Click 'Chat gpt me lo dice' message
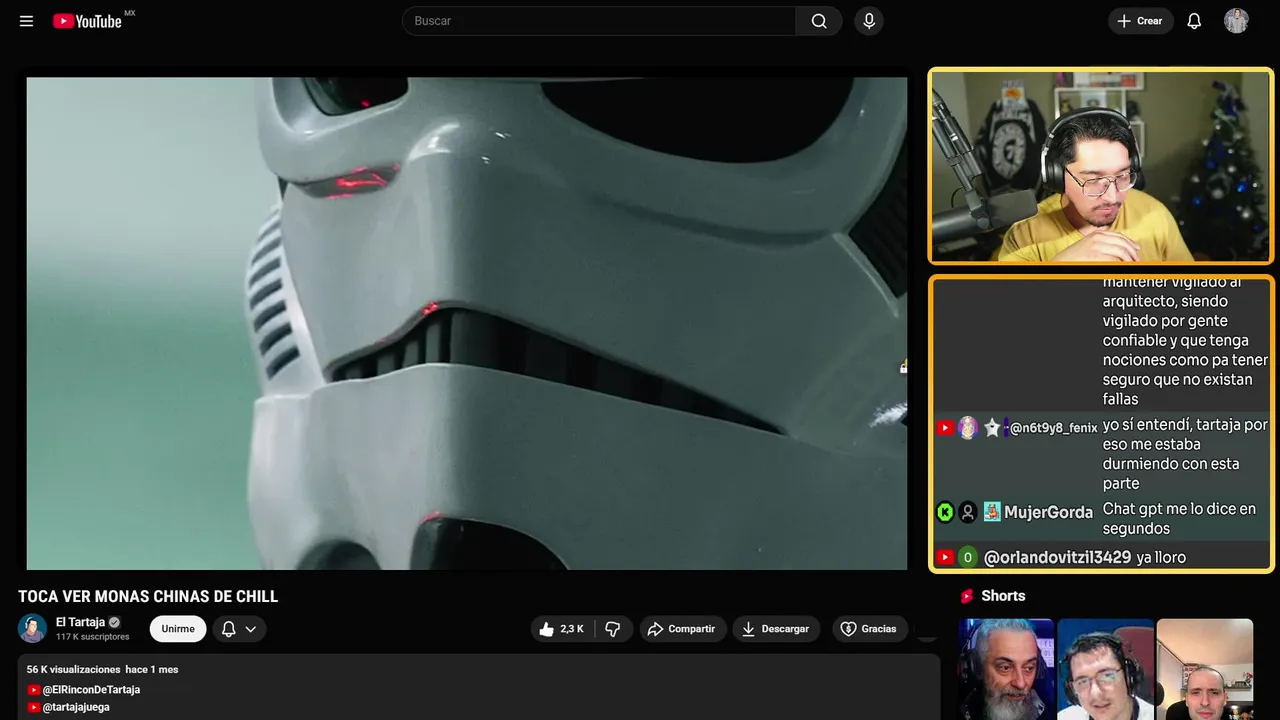1280x720 pixels. (x=1179, y=518)
